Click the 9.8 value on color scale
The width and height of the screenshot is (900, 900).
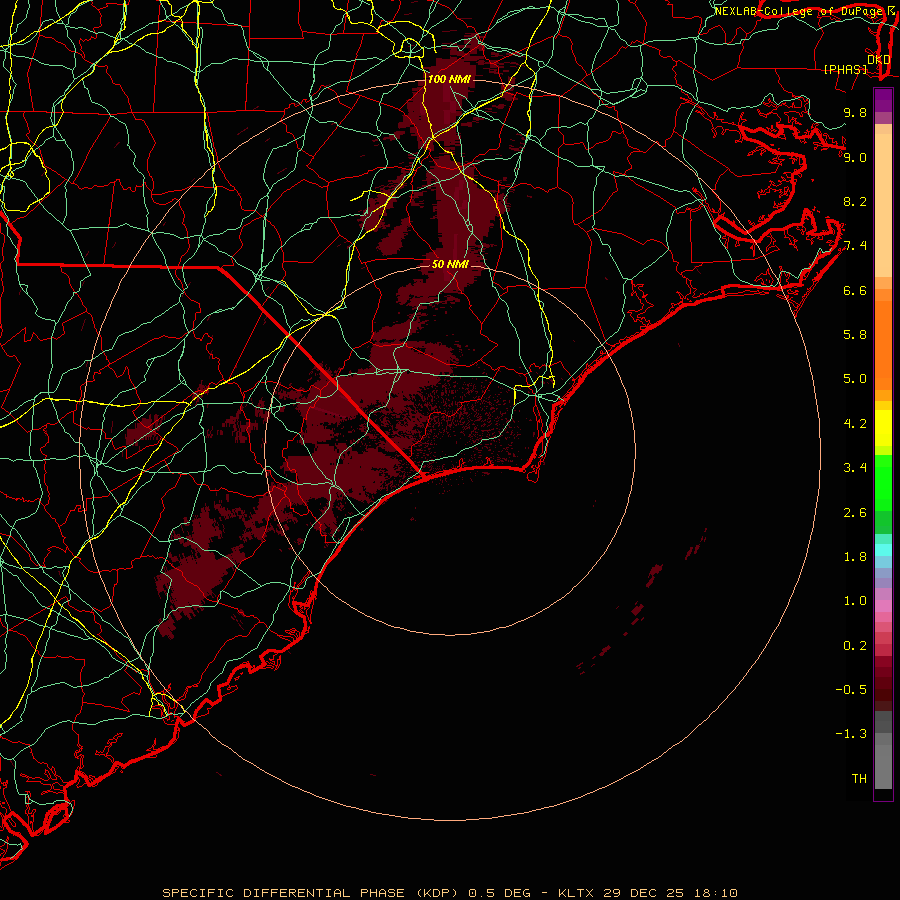(x=855, y=113)
